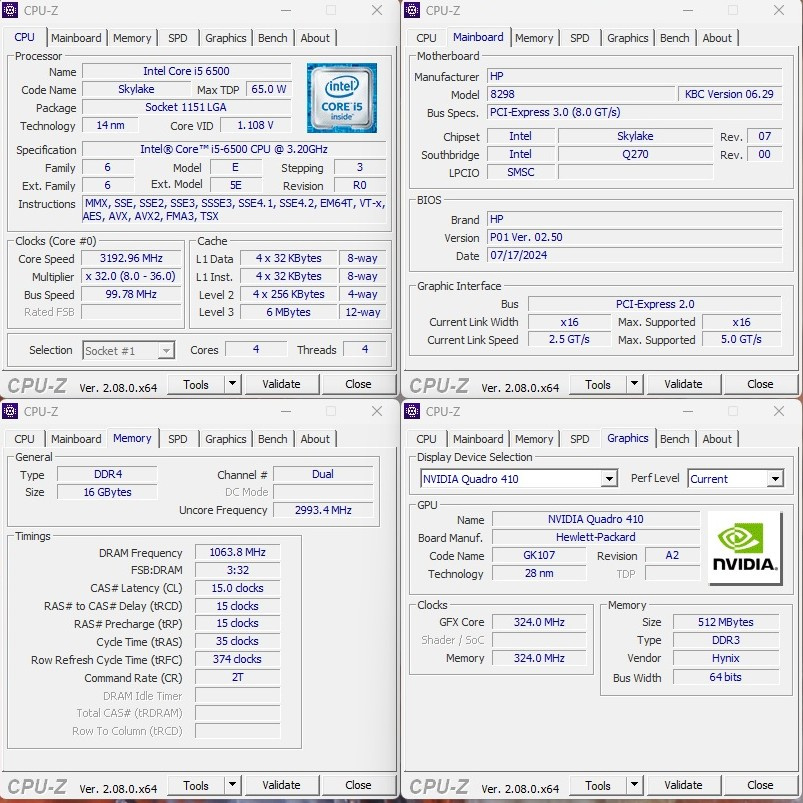Click Tools dropdown arrow in the Processor window
This screenshot has width=803, height=803.
click(x=232, y=384)
